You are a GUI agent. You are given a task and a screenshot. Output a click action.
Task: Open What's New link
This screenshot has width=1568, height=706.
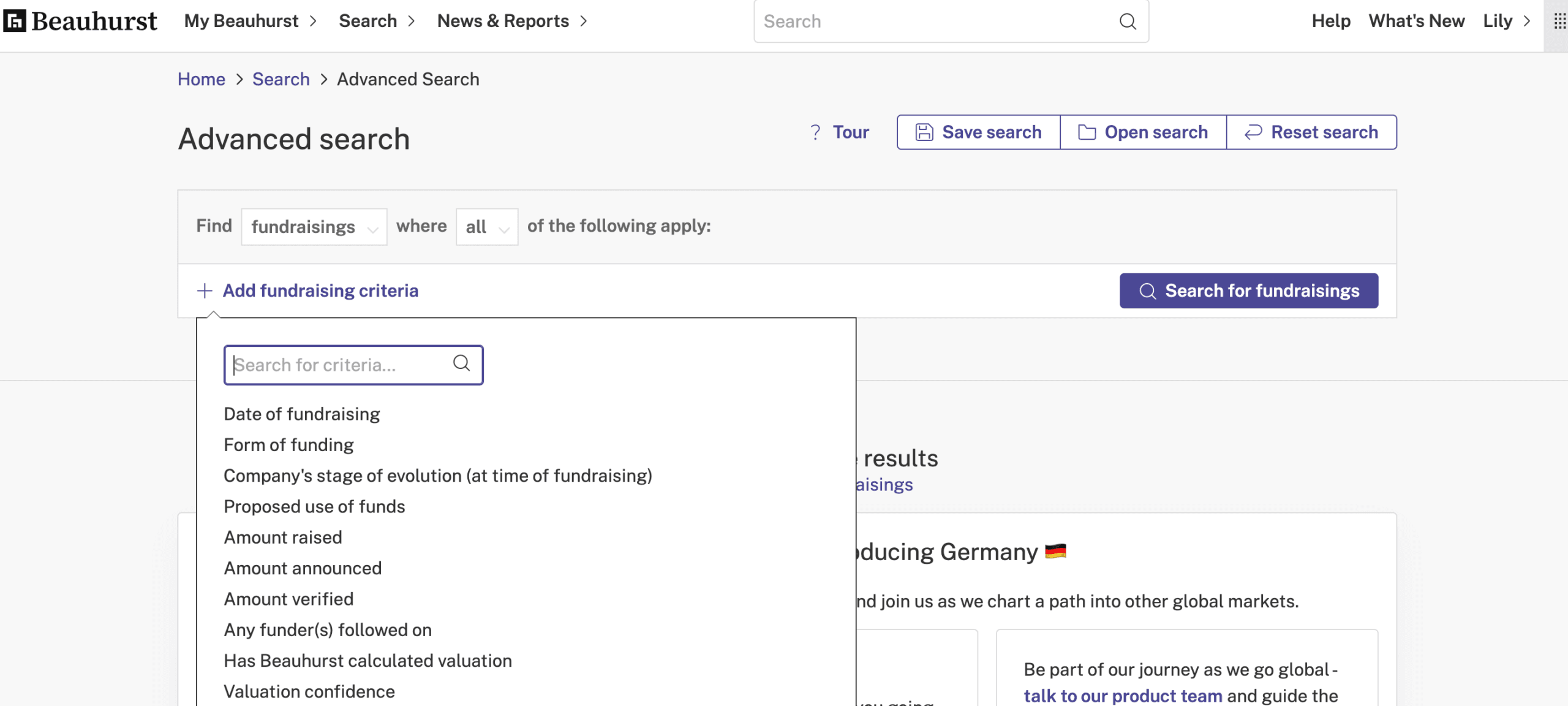[x=1417, y=21]
